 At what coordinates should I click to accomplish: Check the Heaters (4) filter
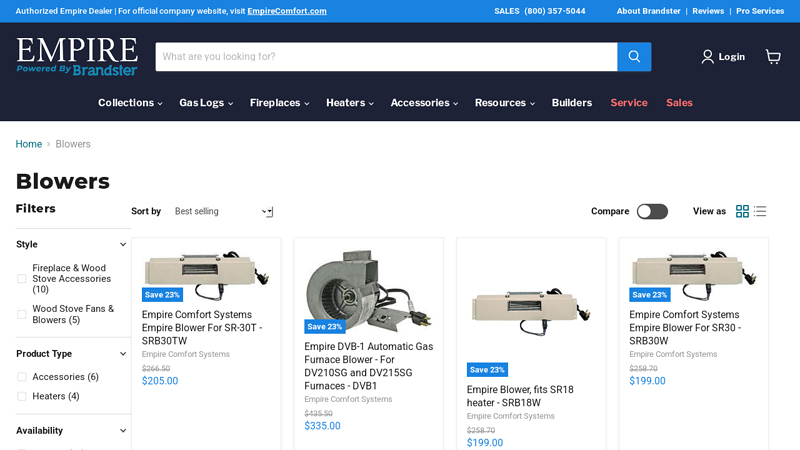click(x=21, y=396)
